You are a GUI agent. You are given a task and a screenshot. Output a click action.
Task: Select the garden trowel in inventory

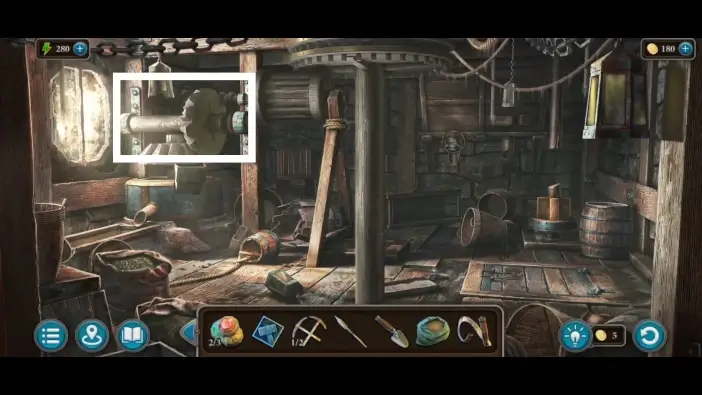(392, 331)
